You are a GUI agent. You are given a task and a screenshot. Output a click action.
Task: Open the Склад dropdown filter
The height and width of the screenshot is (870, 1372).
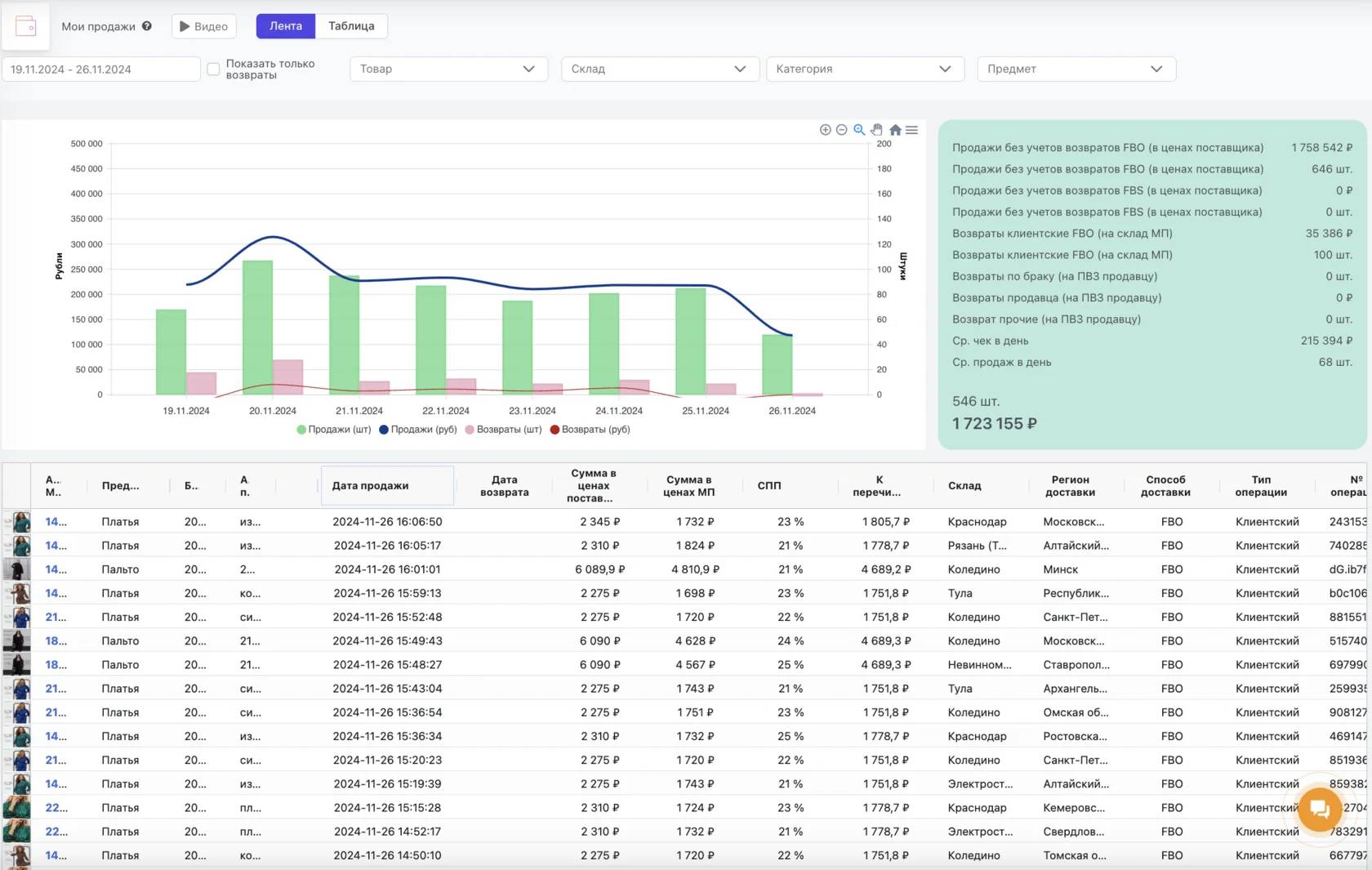[x=659, y=69]
